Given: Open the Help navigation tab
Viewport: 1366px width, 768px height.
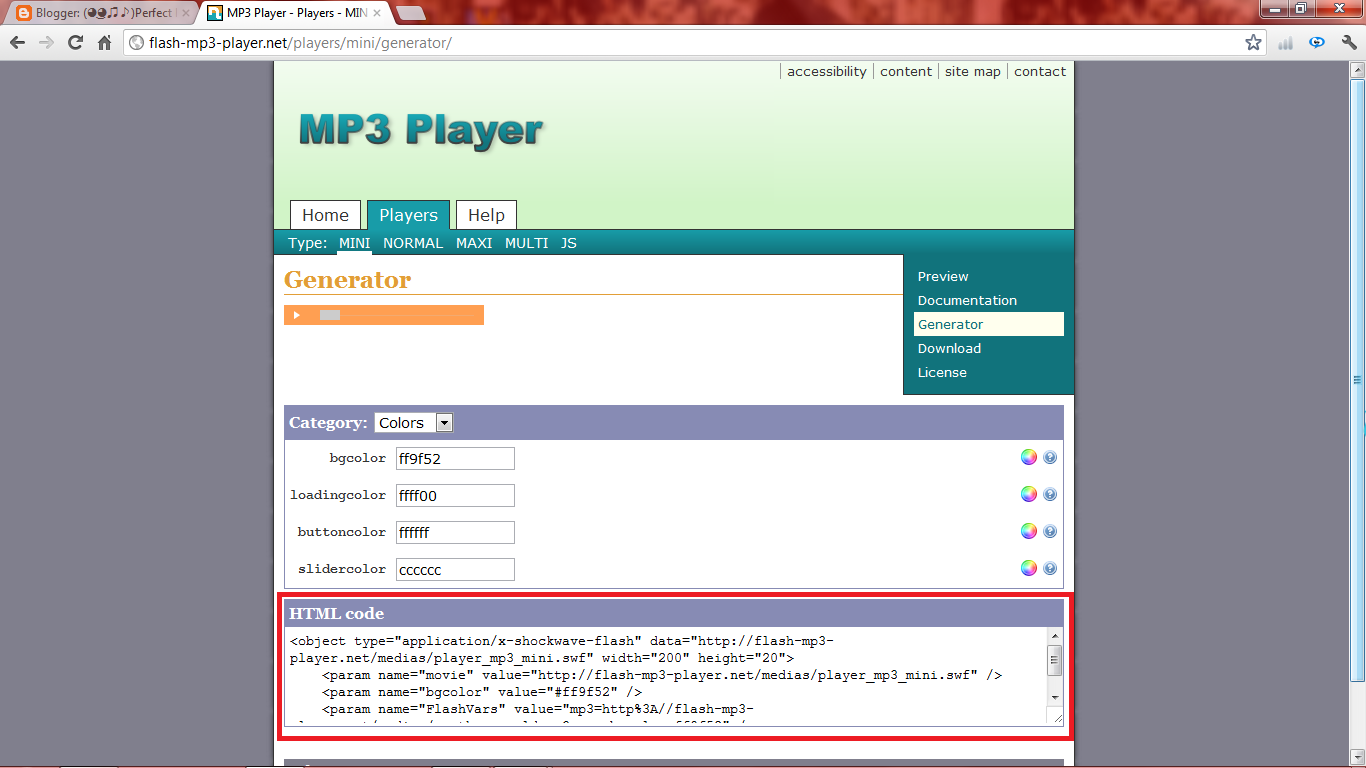Looking at the screenshot, I should (486, 215).
